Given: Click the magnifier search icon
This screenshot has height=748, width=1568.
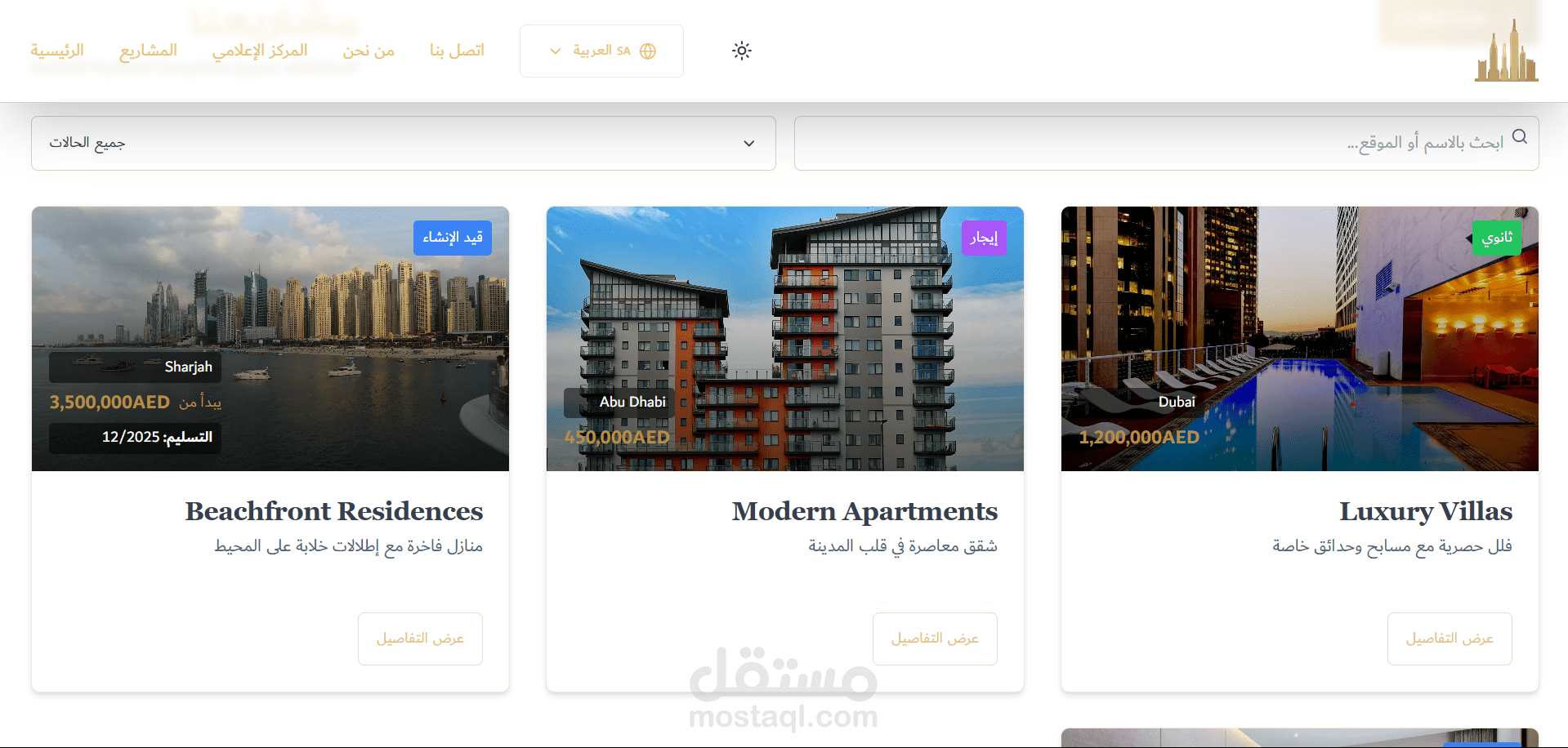Looking at the screenshot, I should point(1519,136).
